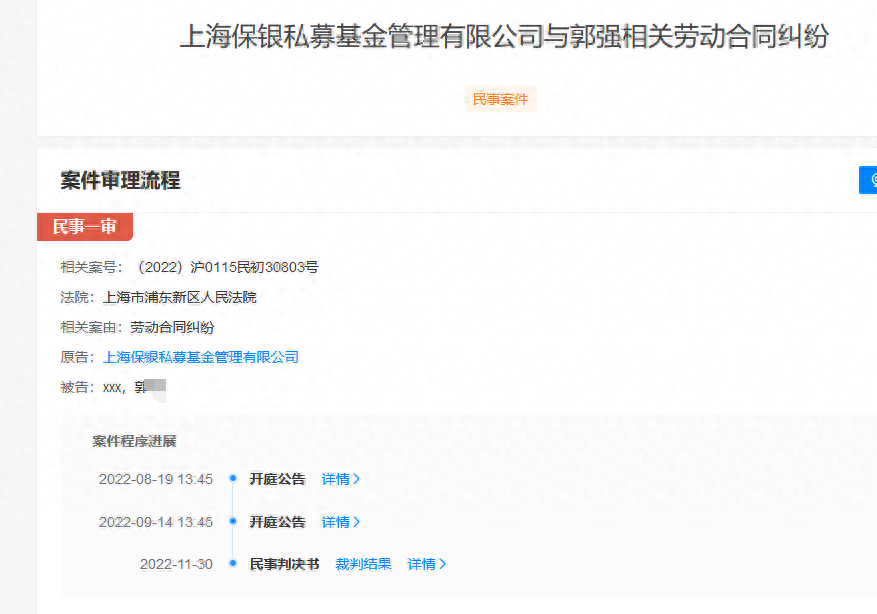Image resolution: width=877 pixels, height=614 pixels.
Task: Click the timeline dot for 2022-08-19
Action: [233, 478]
